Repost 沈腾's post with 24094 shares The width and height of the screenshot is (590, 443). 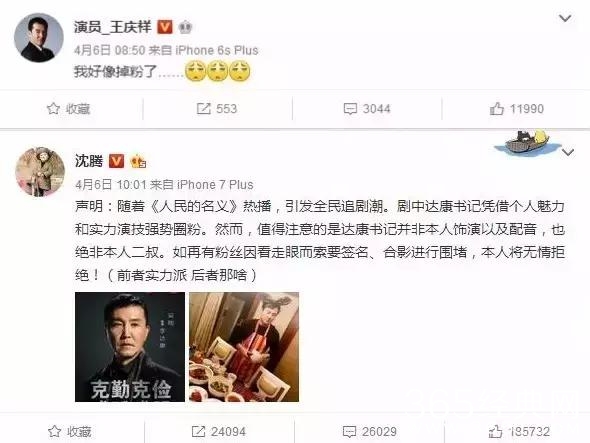219,431
